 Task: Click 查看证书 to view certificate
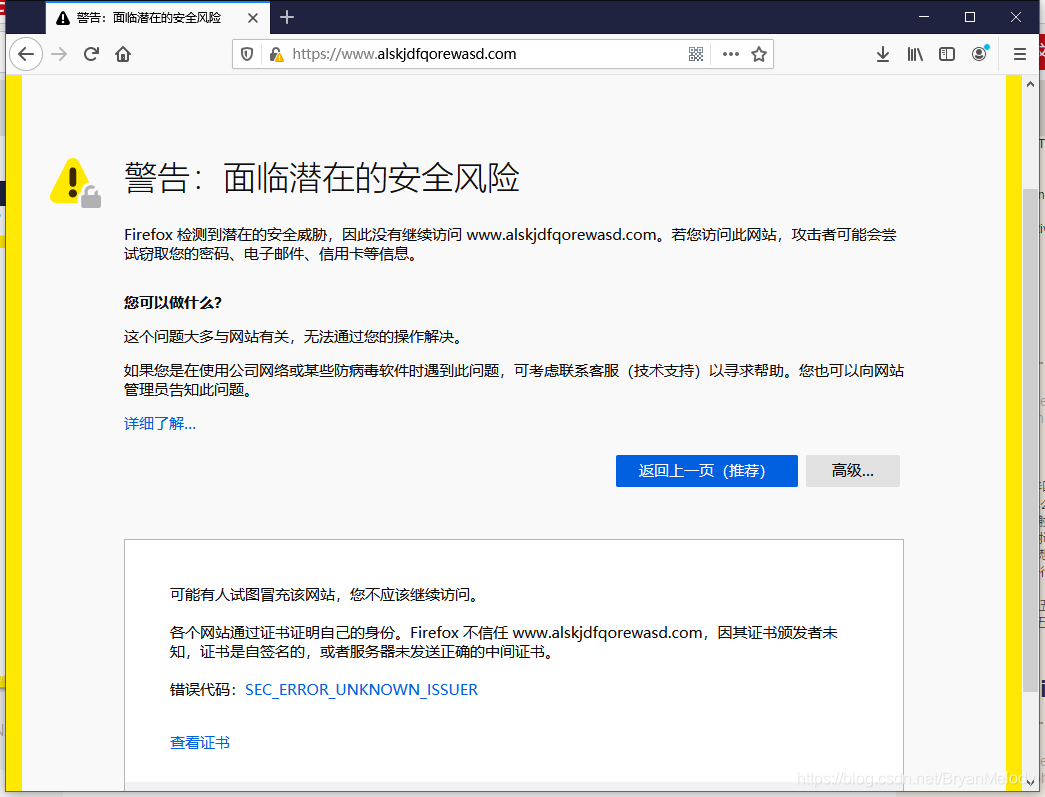(x=200, y=742)
